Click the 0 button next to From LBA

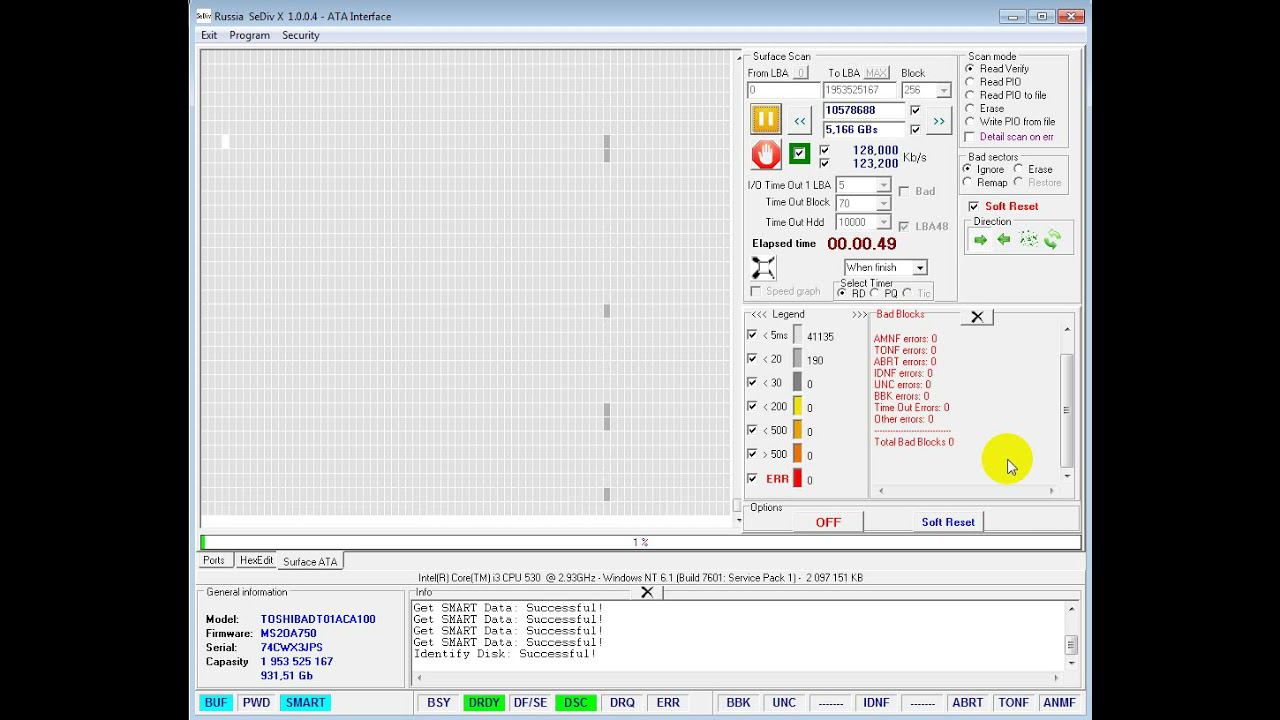(x=801, y=73)
